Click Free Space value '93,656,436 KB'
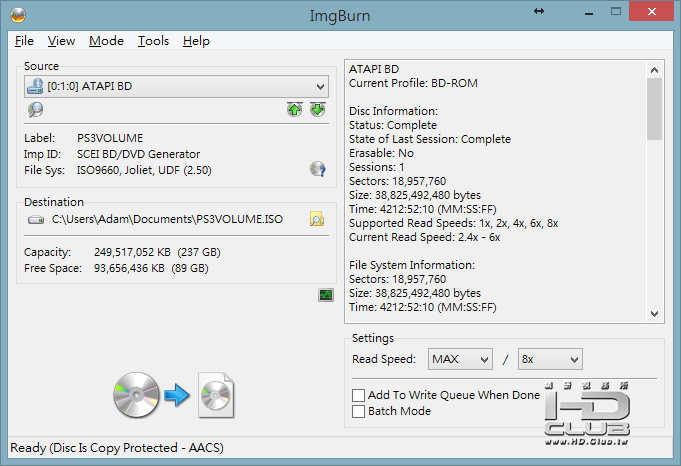This screenshot has height=466, width=681. [129, 268]
